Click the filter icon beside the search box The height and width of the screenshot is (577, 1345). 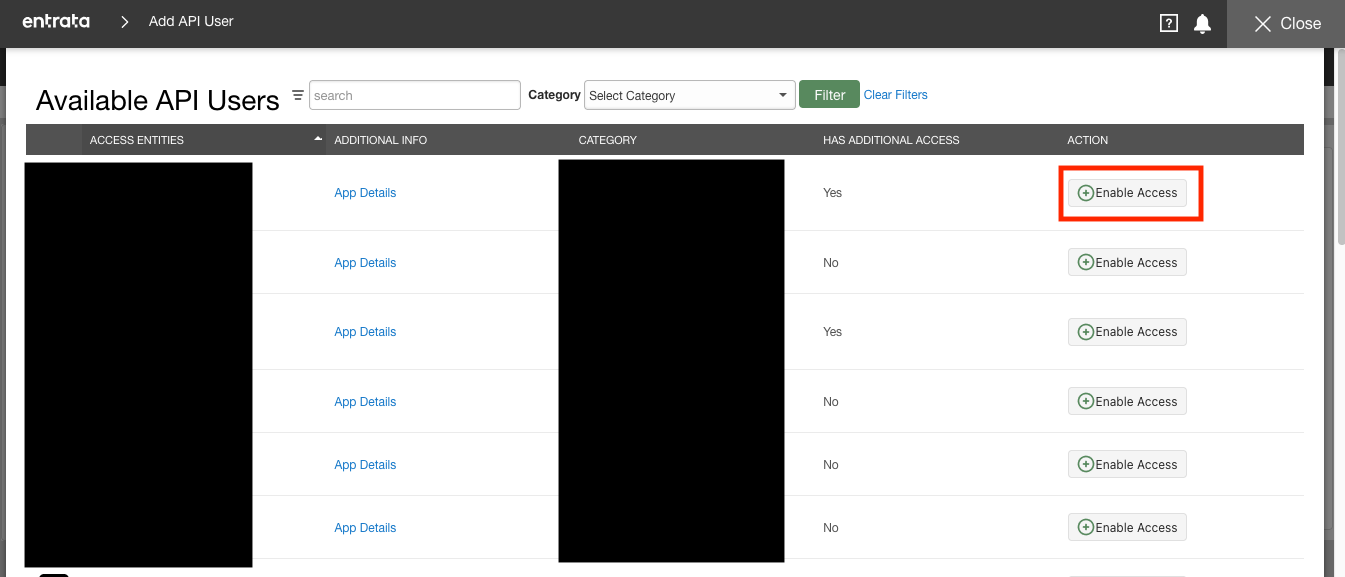click(x=296, y=93)
